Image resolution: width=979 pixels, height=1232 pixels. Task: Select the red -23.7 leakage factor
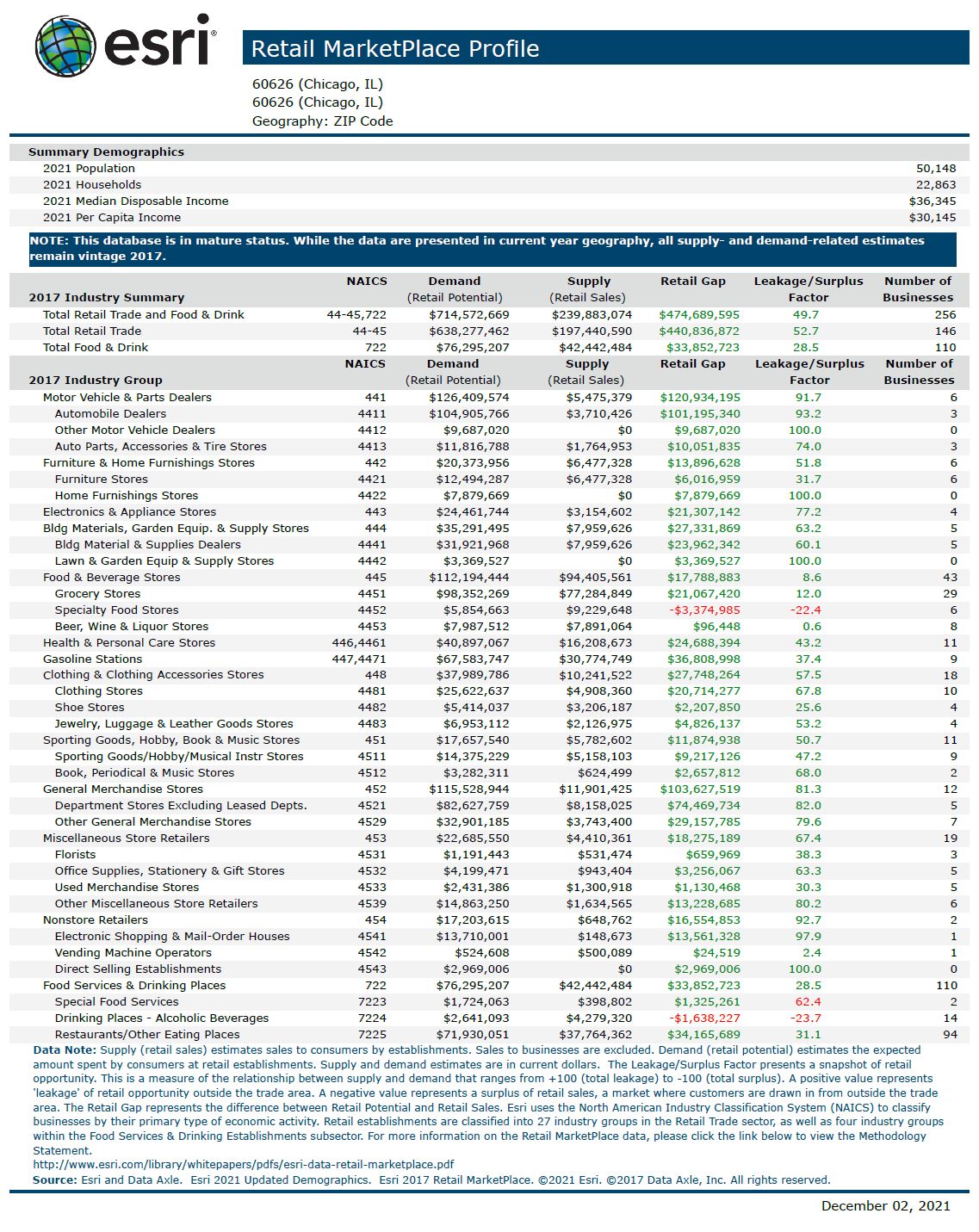[x=805, y=1018]
